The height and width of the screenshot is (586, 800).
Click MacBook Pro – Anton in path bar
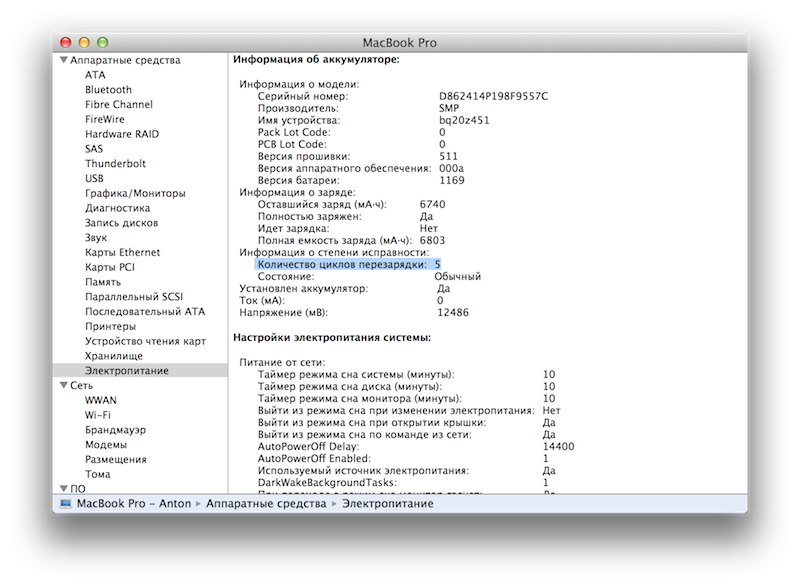133,504
